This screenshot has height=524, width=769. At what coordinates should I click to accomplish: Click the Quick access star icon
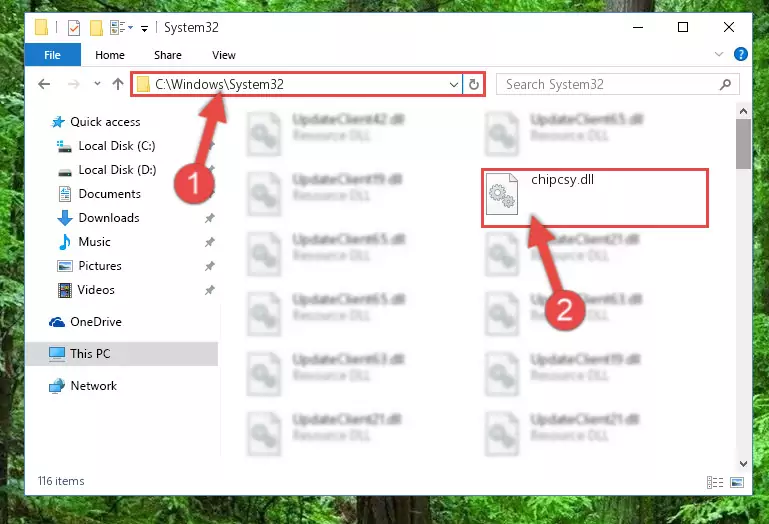click(x=58, y=122)
